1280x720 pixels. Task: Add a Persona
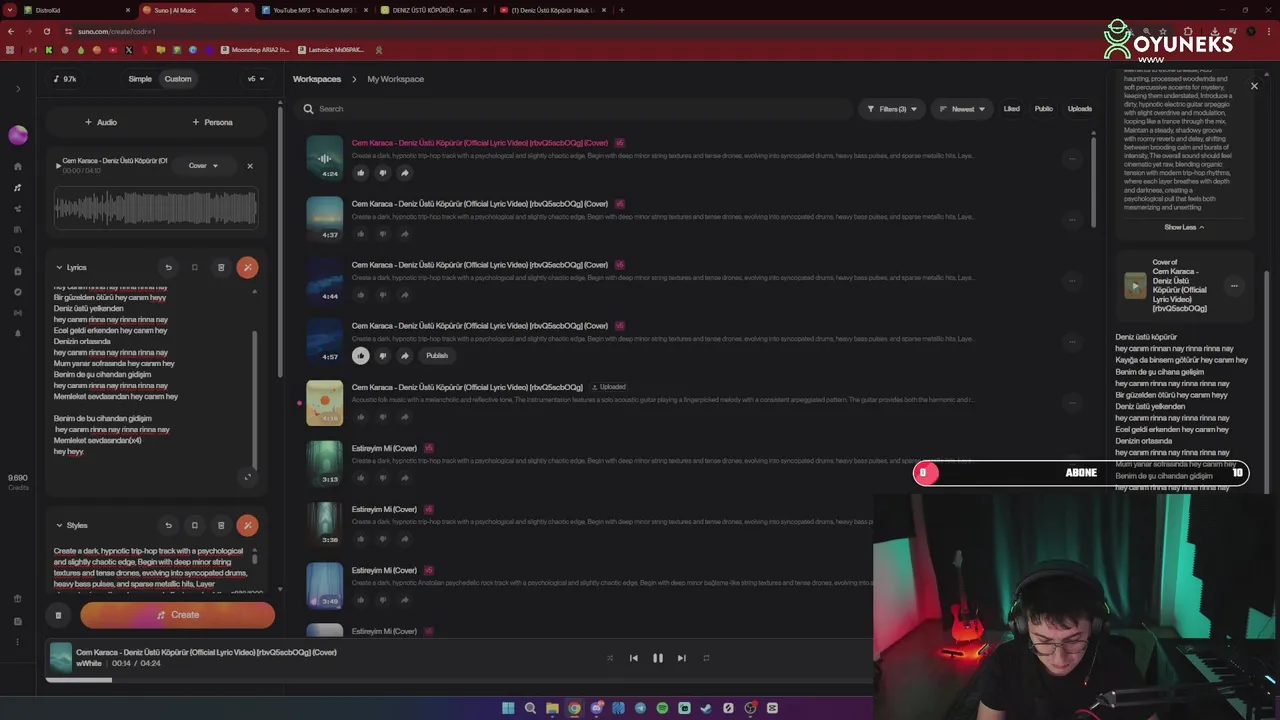pyautogui.click(x=212, y=122)
